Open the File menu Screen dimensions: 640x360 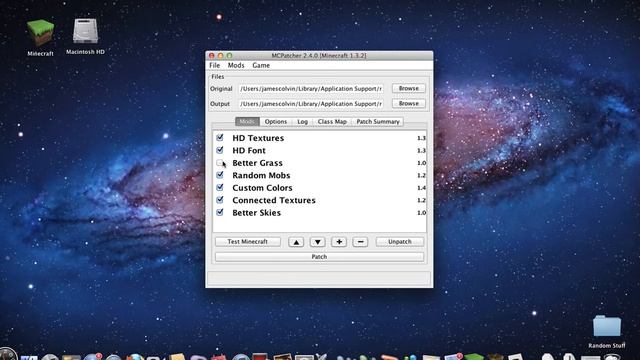(214, 65)
